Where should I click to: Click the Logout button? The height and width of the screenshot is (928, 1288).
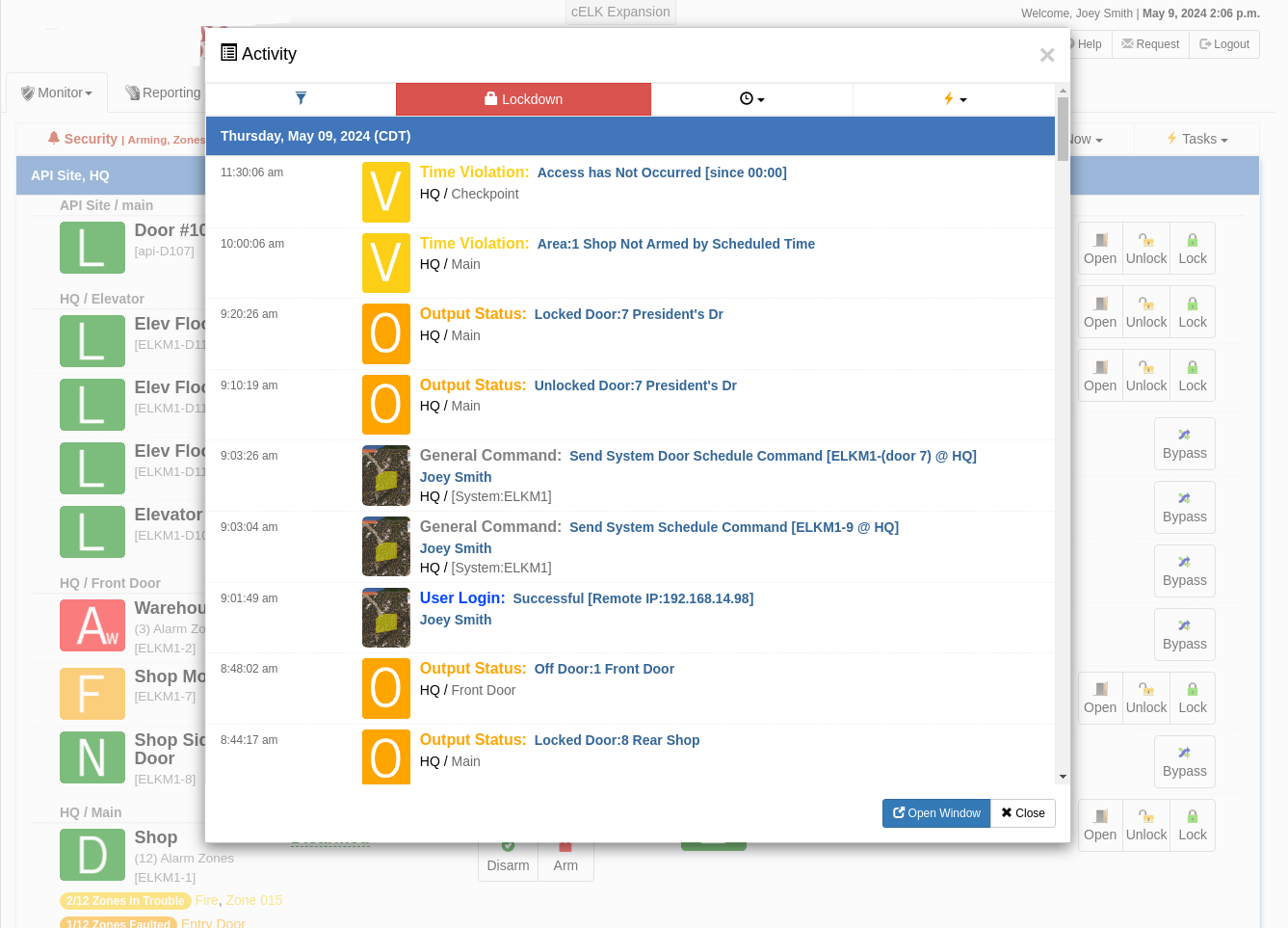coord(1224,44)
